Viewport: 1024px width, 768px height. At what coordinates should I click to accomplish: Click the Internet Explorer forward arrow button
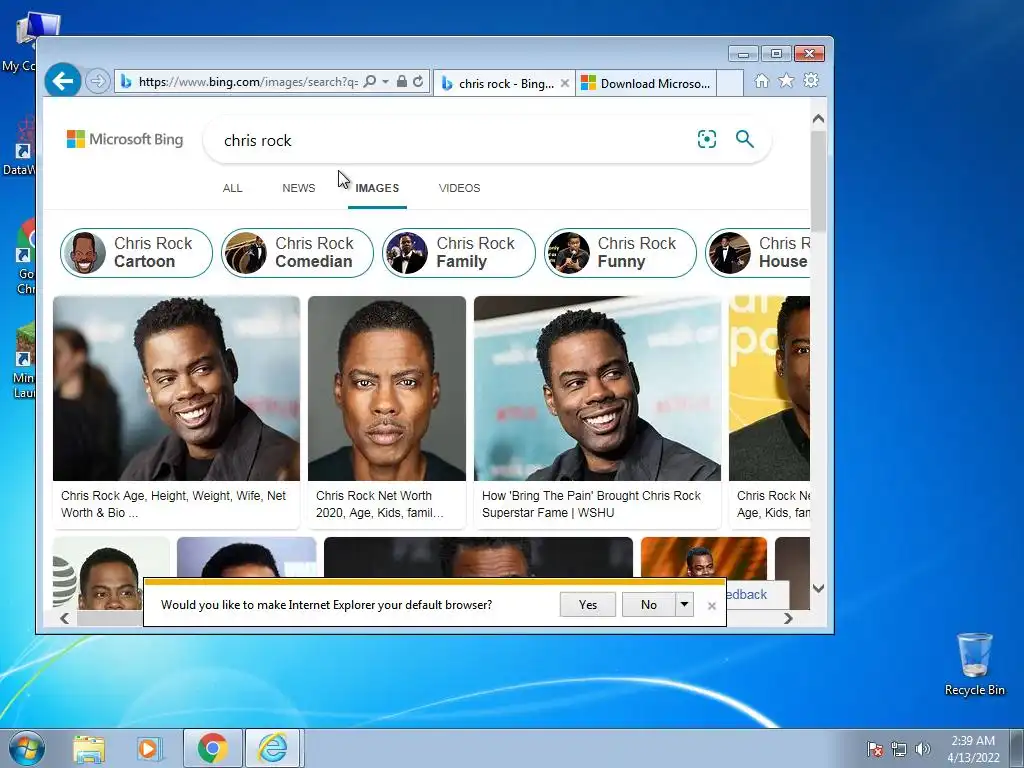tap(97, 82)
